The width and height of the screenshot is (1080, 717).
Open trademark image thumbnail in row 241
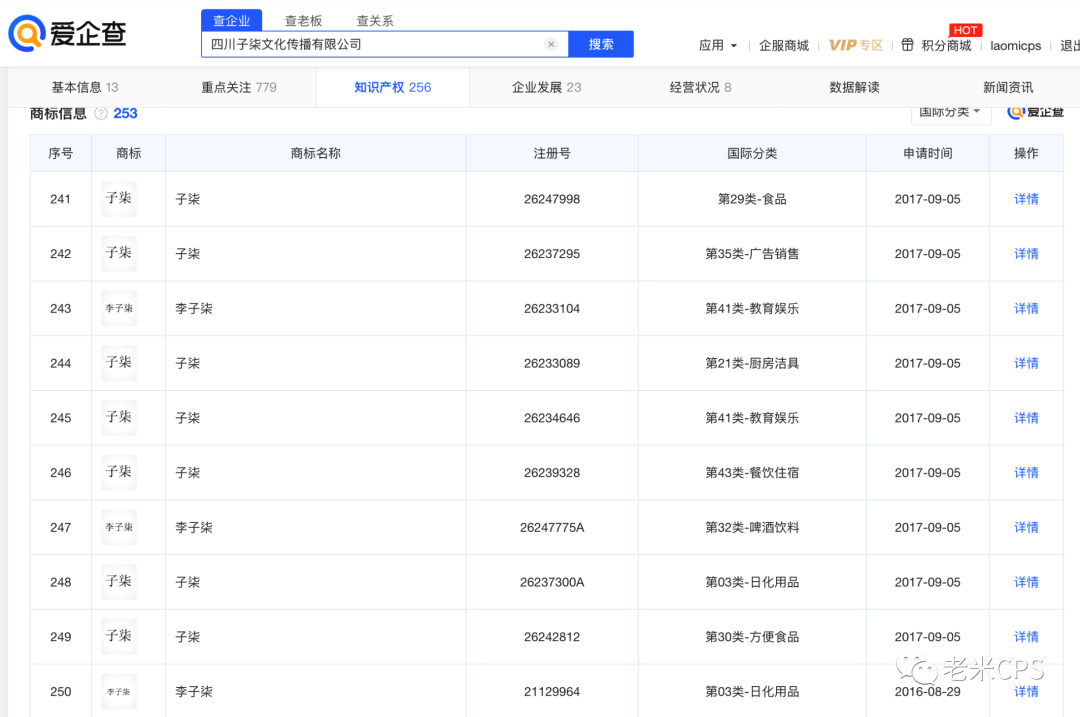coord(118,198)
